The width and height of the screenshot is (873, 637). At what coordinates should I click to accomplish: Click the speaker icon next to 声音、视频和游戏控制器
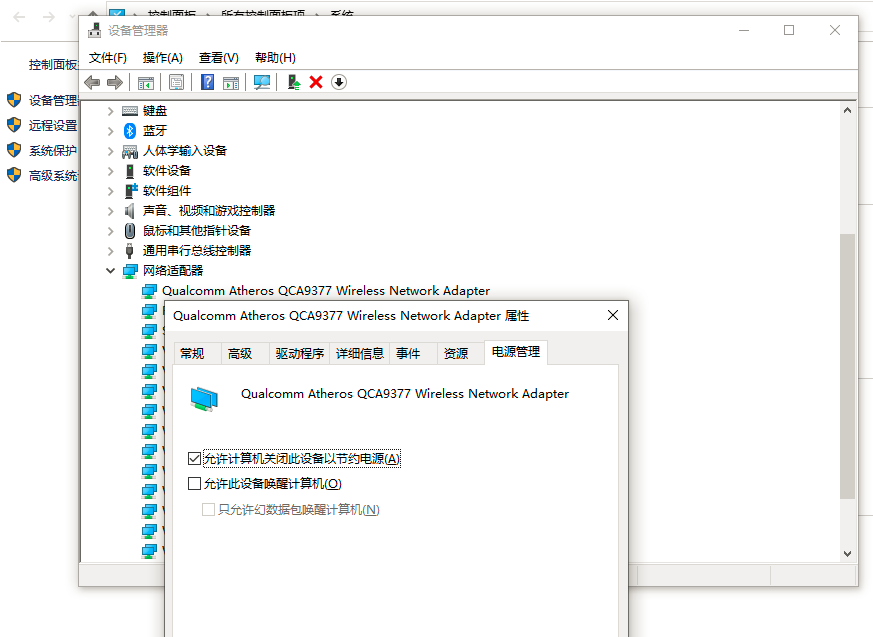click(x=130, y=210)
